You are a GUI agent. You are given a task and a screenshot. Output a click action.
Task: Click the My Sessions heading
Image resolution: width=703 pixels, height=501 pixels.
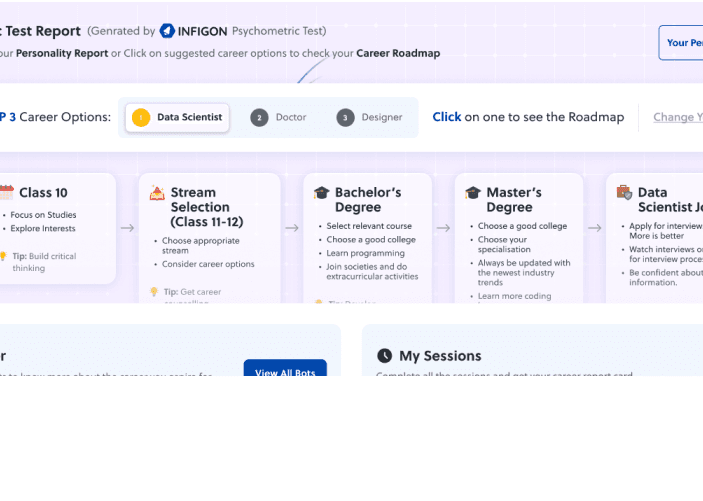point(440,356)
